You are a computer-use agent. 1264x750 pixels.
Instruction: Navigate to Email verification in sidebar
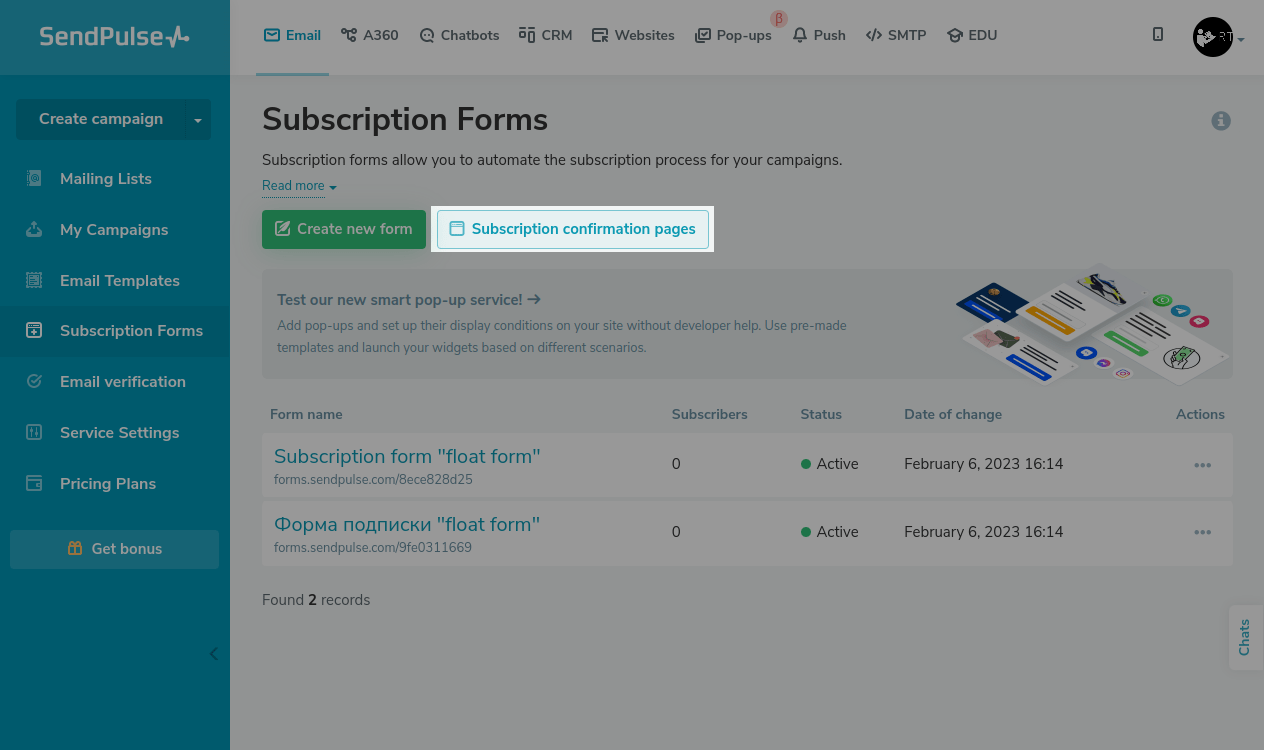click(x=122, y=382)
